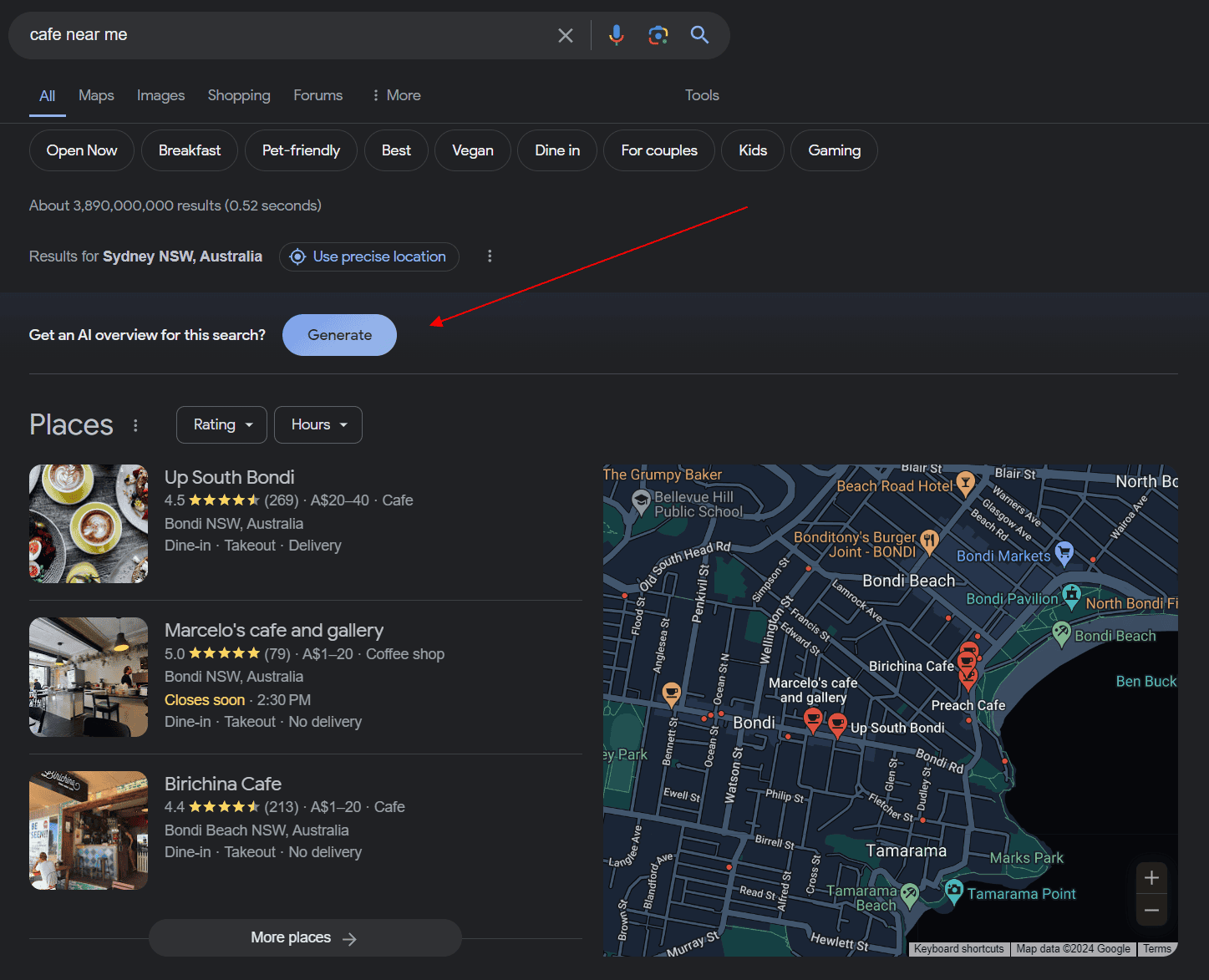Start voice search with microphone icon

point(616,35)
